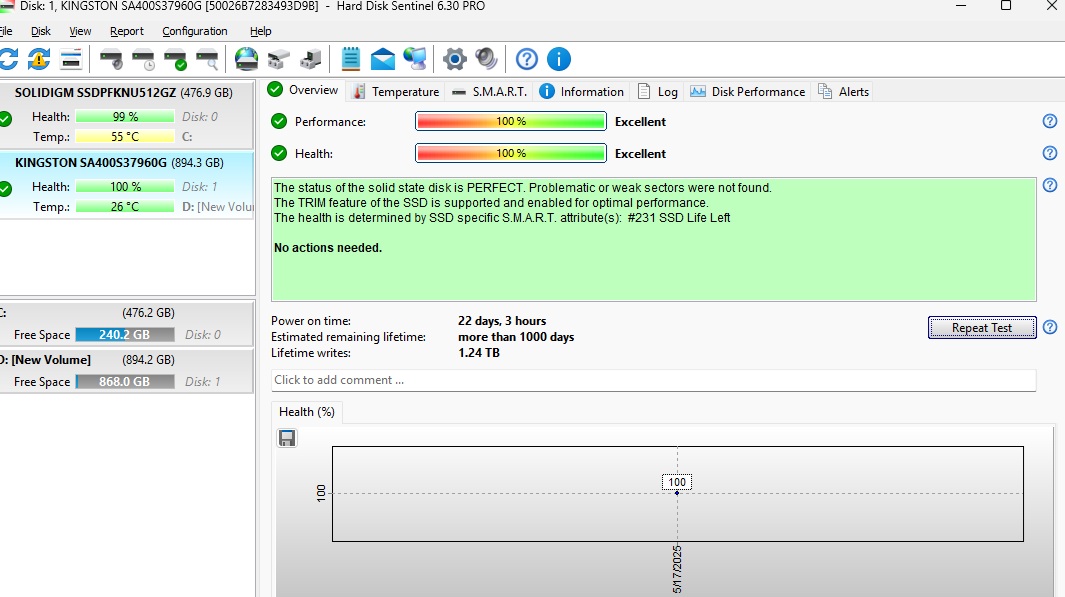Click the 'No actions needed.' text
The width and height of the screenshot is (1065, 597).
[x=328, y=248]
